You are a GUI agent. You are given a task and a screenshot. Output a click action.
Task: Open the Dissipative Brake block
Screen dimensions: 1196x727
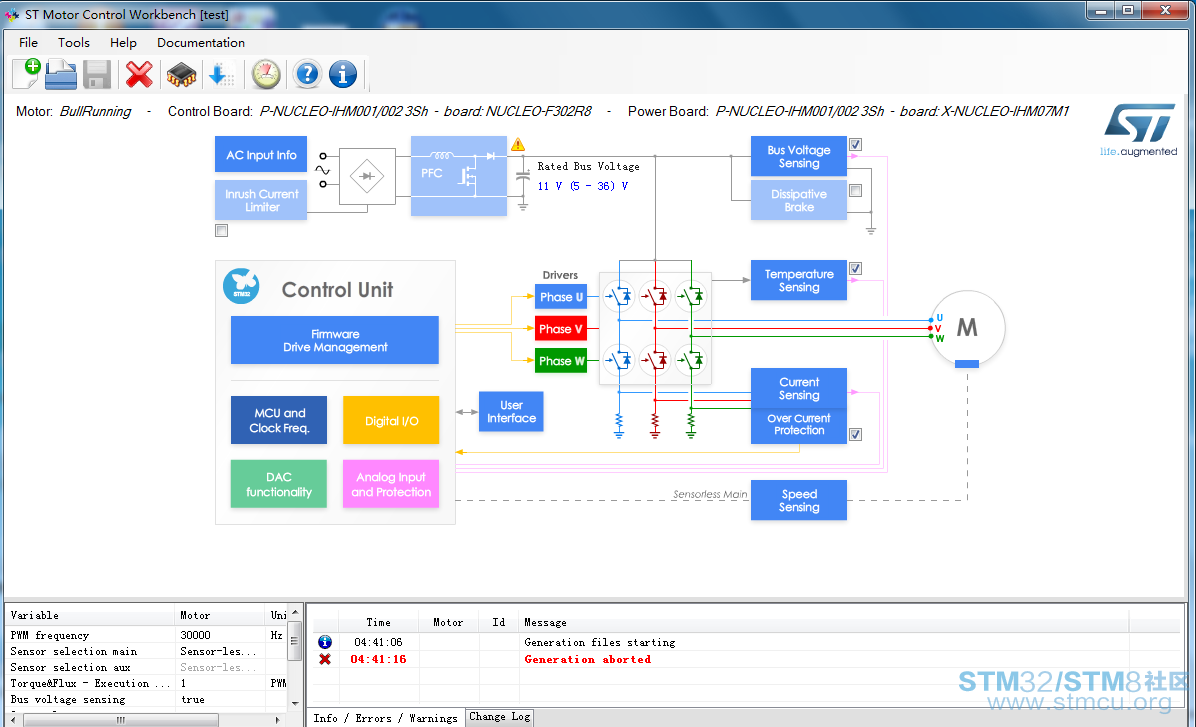click(799, 200)
